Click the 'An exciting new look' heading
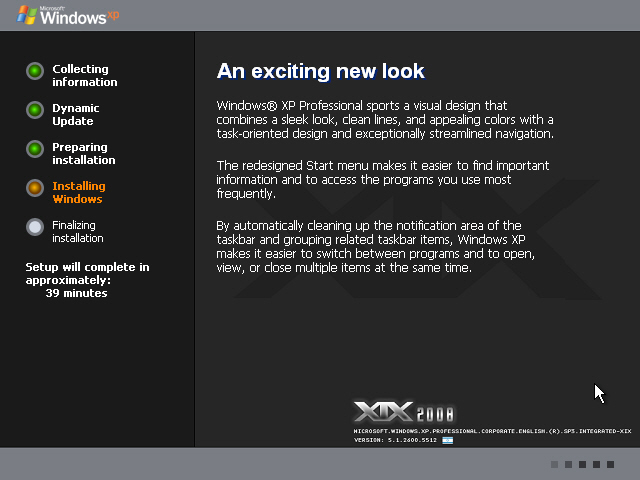 (321, 71)
